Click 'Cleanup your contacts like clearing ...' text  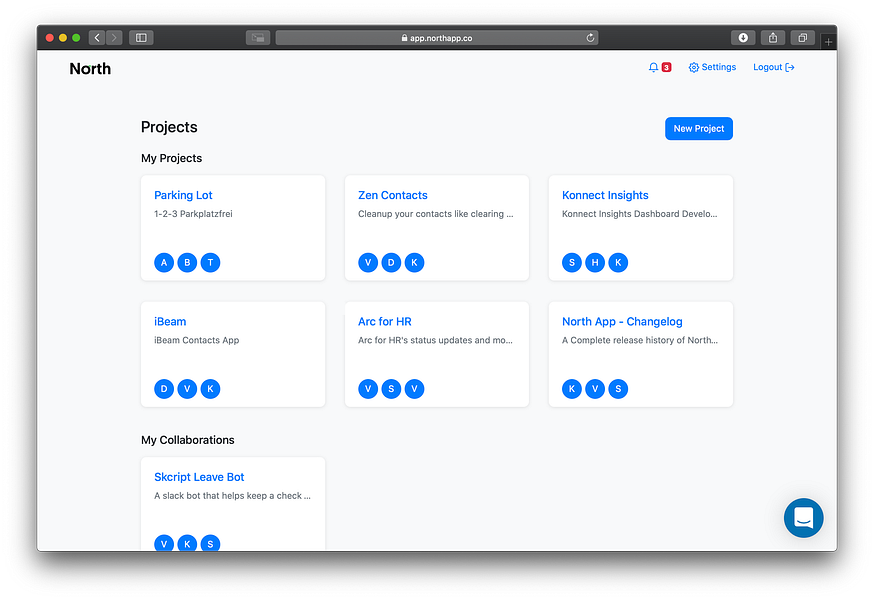tap(435, 214)
